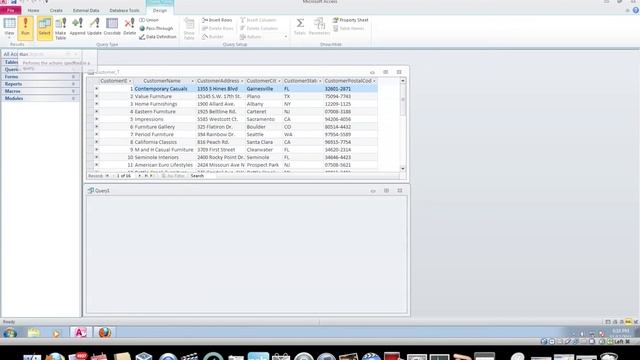Select the Furniture Gallery cell
The width and height of the screenshot is (640, 360).
164,127
